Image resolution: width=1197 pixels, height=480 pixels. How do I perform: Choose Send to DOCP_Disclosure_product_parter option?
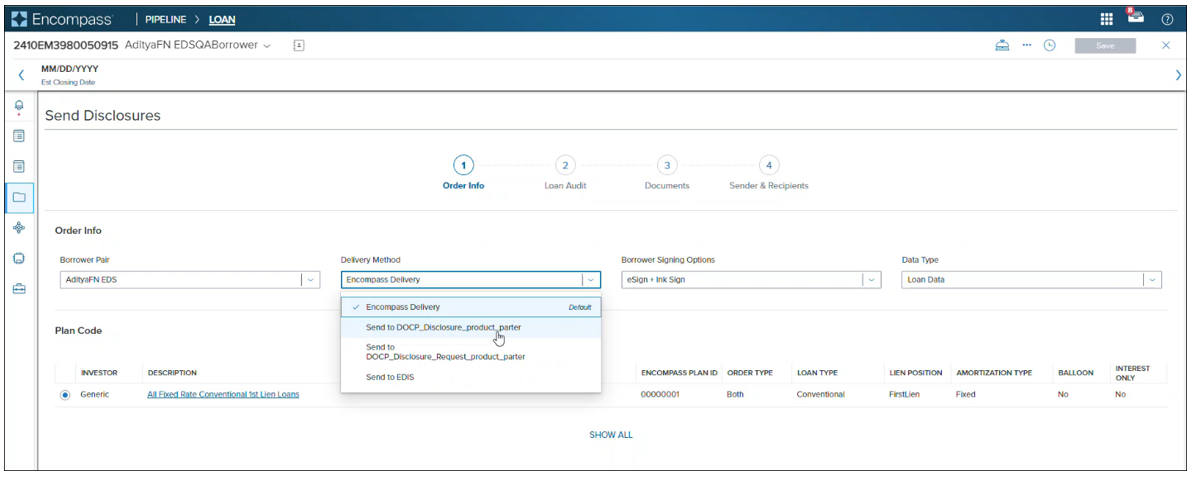coord(443,327)
